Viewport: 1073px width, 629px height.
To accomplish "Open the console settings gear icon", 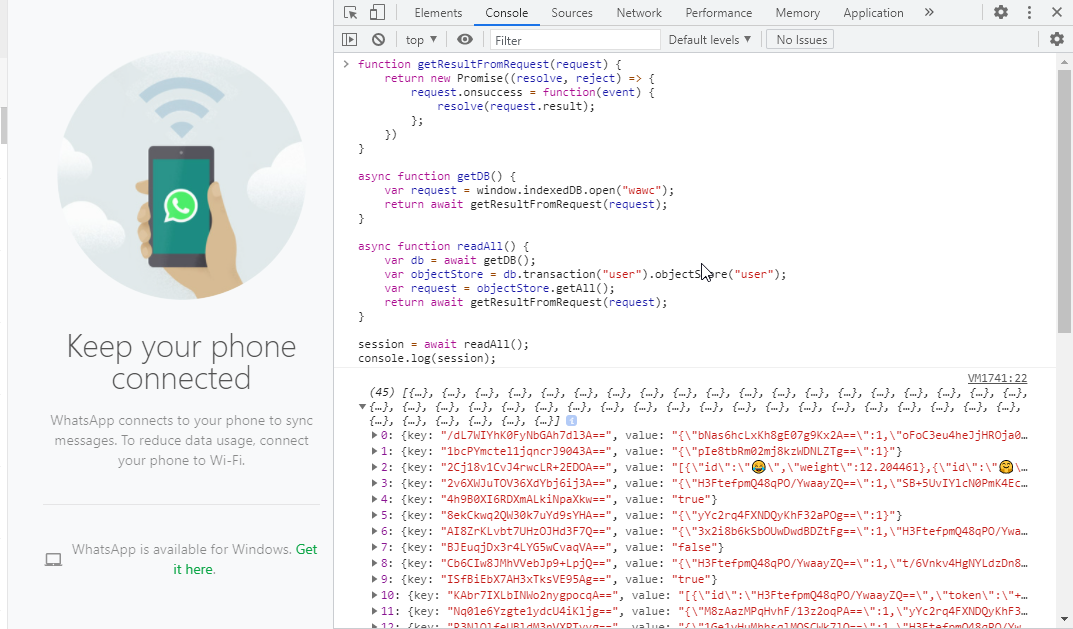I will click(x=1057, y=40).
